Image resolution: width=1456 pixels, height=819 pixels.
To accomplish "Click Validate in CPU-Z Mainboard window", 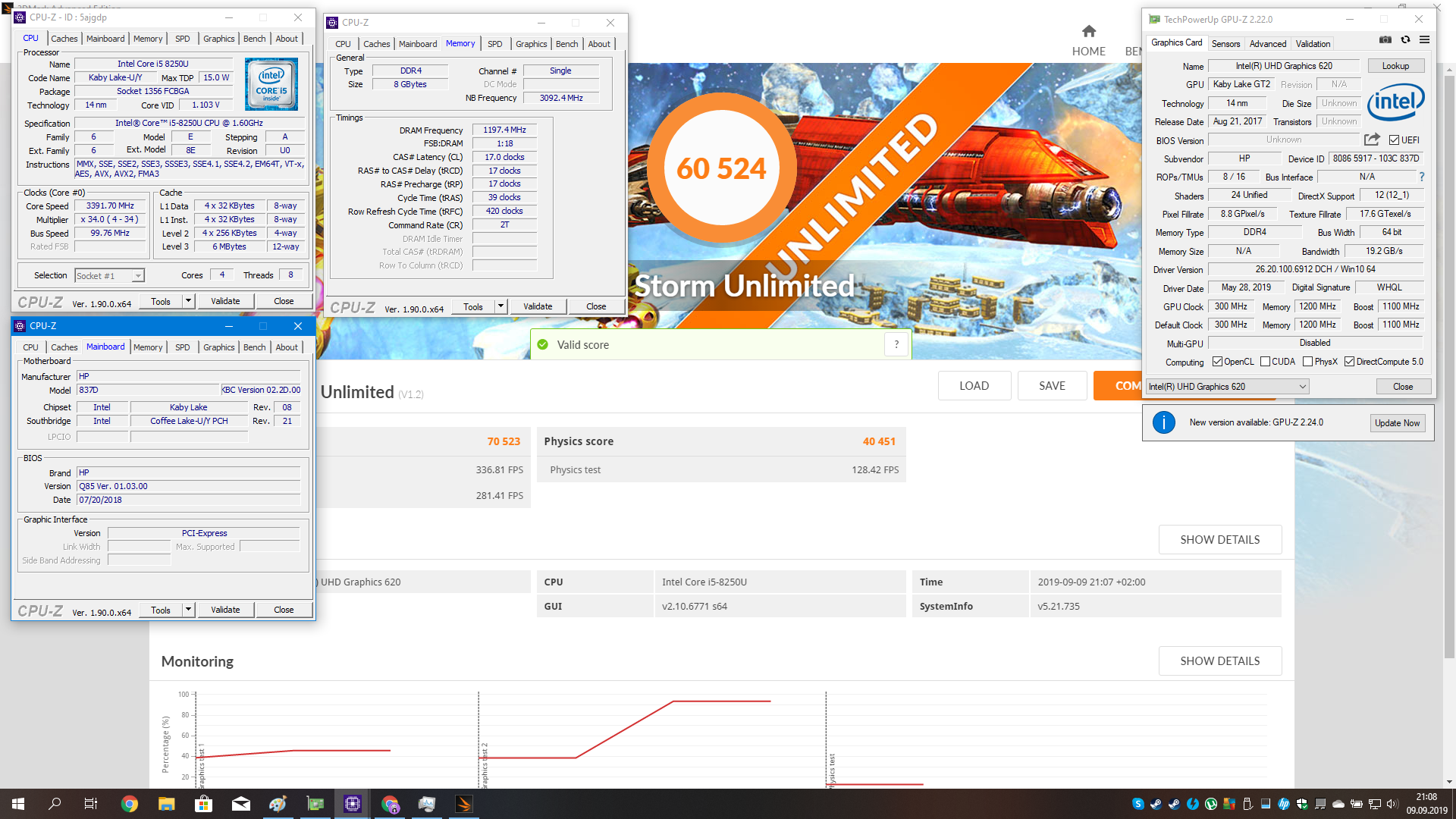I will (x=225, y=610).
